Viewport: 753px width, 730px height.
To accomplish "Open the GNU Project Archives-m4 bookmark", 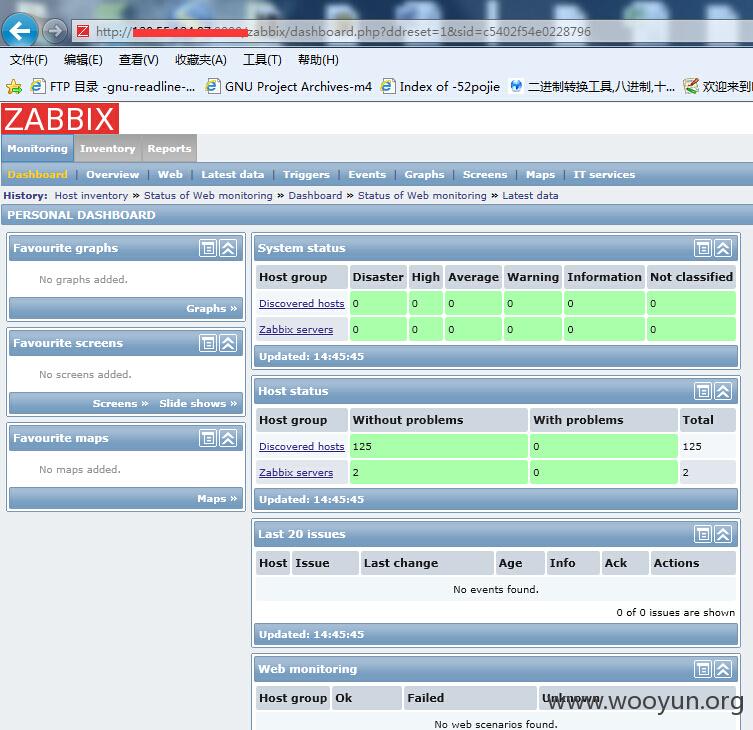I will point(289,87).
